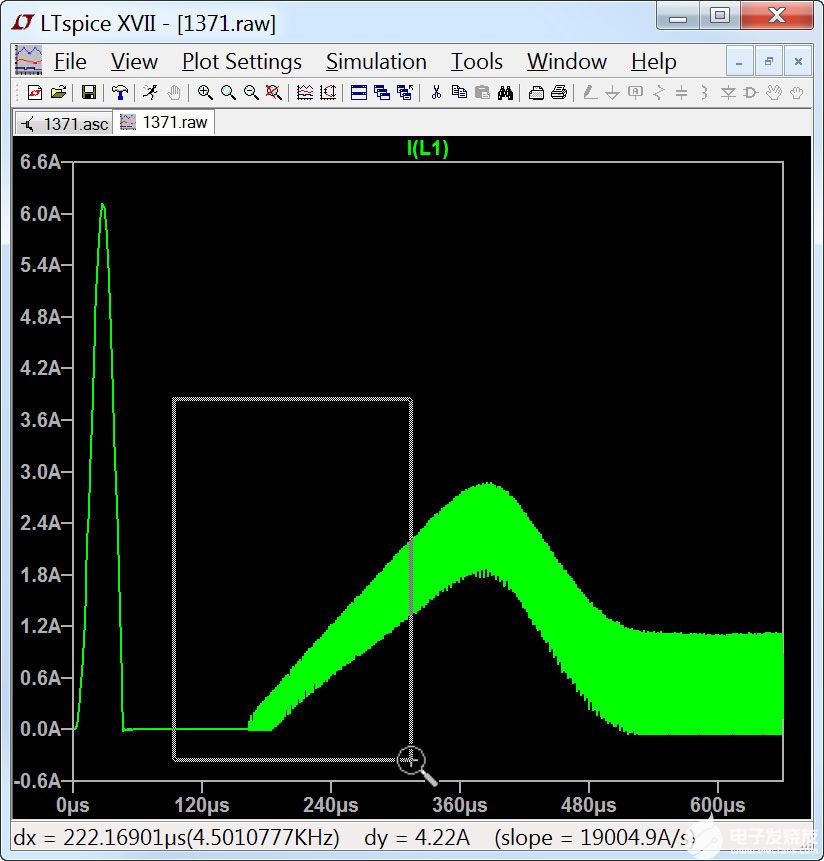This screenshot has height=861, width=824.
Task: Open the Plot Settings menu
Action: [241, 62]
